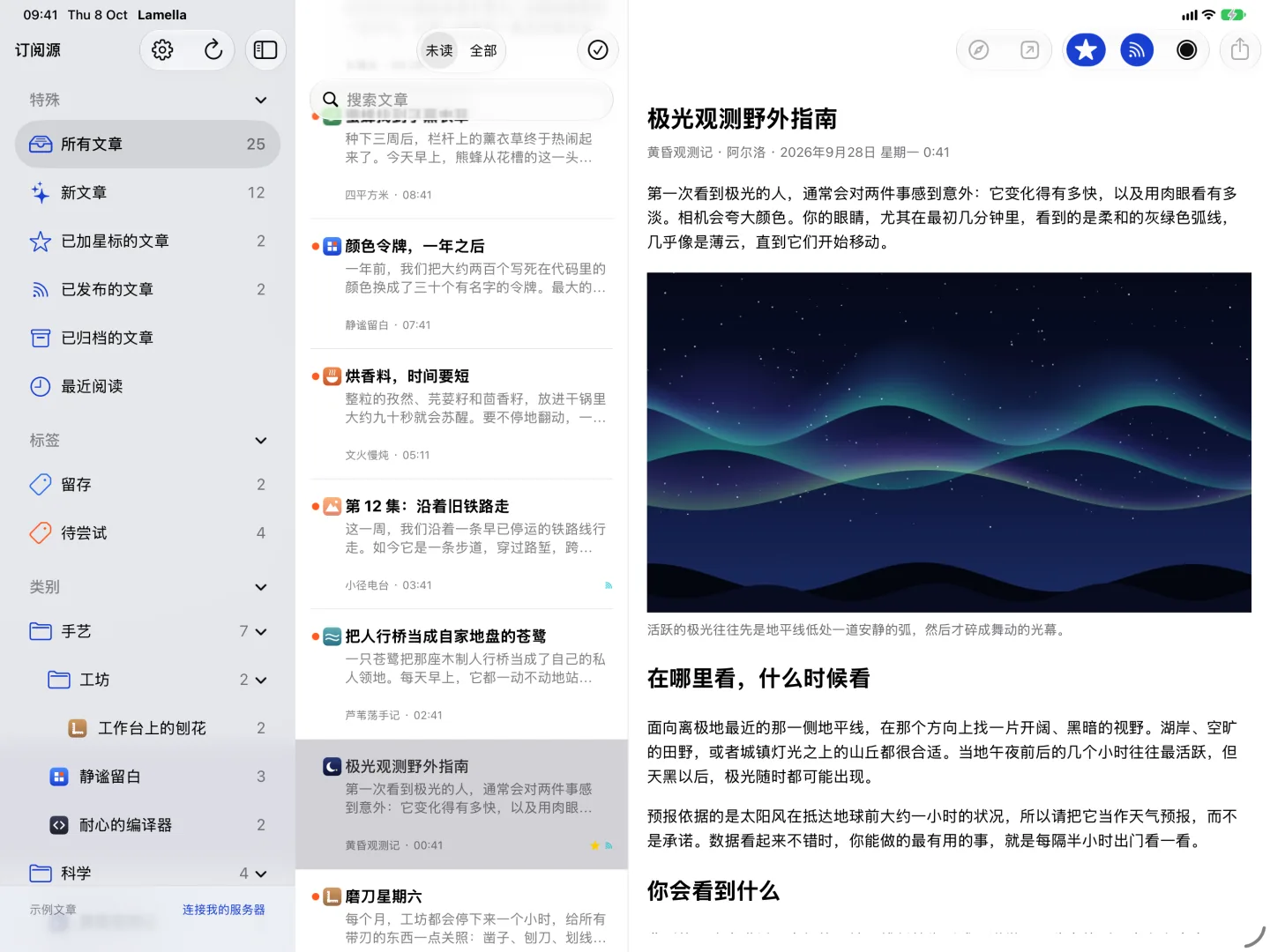Expand the 科学 folder chevron
This screenshot has width=1270, height=952.
(x=261, y=874)
